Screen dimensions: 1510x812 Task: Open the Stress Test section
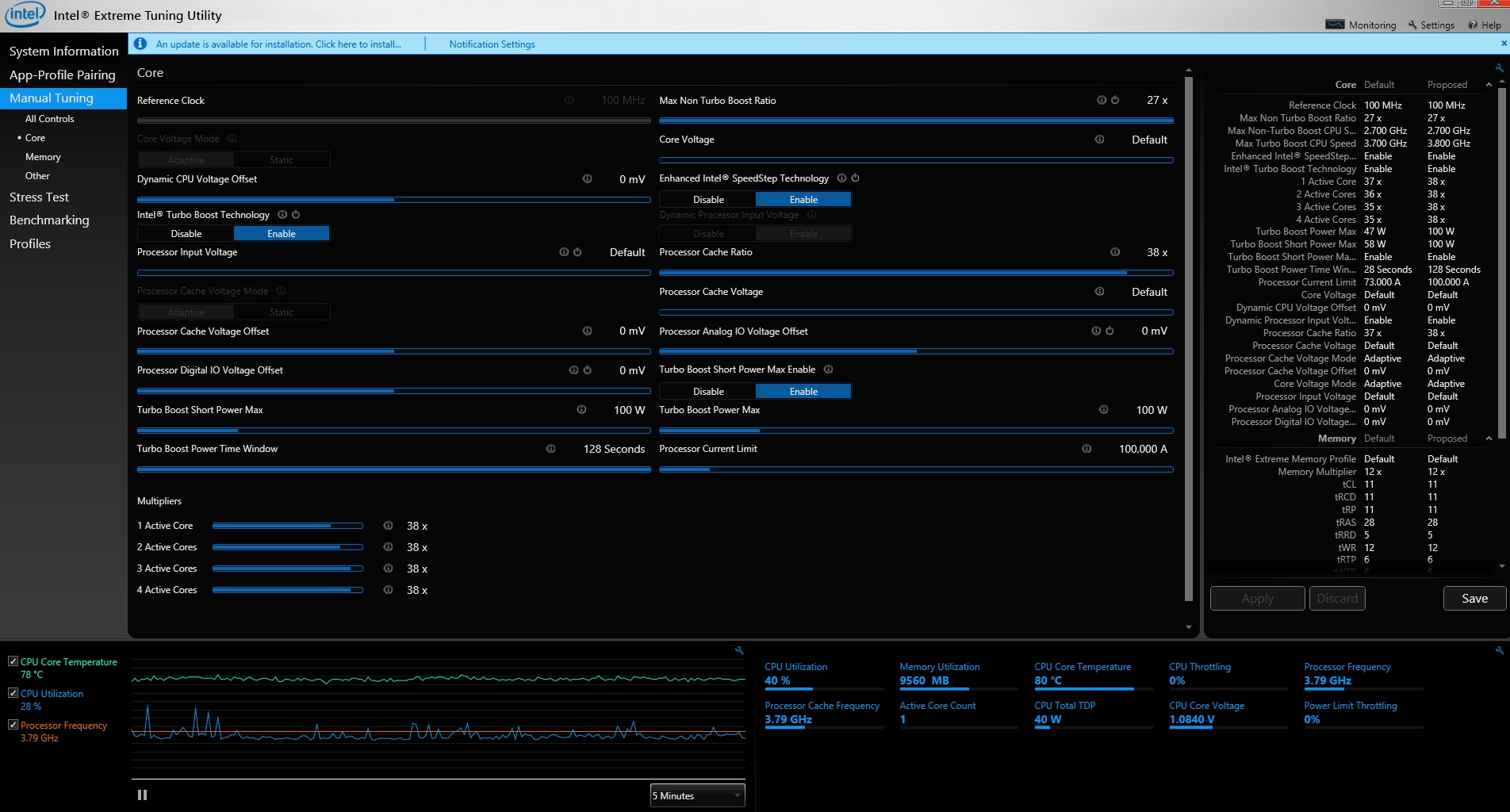39,197
